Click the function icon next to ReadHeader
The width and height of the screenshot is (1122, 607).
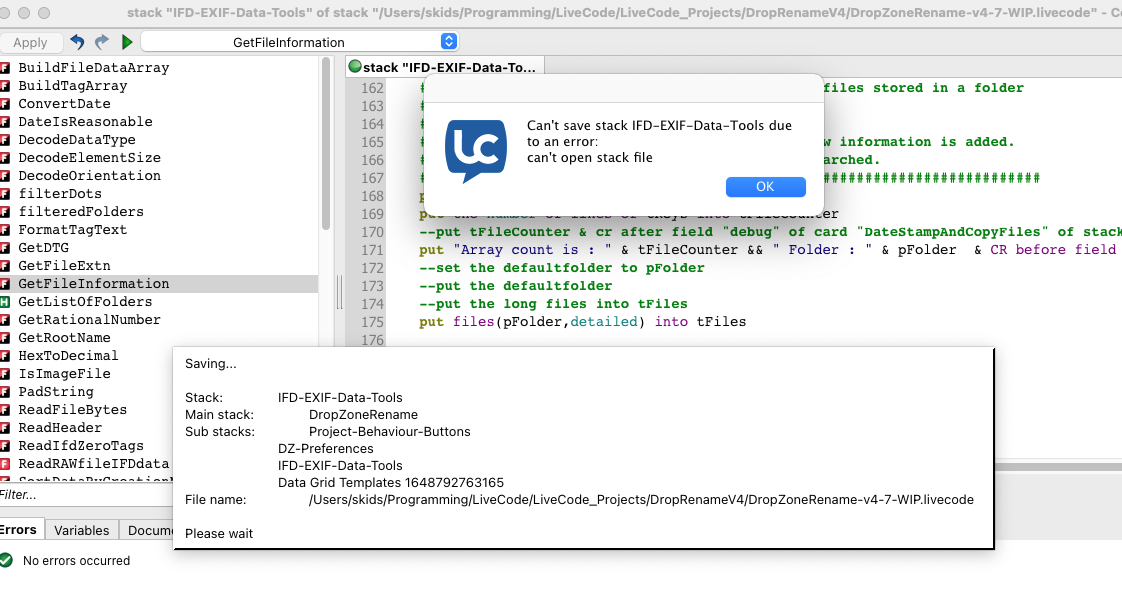[x=5, y=428]
